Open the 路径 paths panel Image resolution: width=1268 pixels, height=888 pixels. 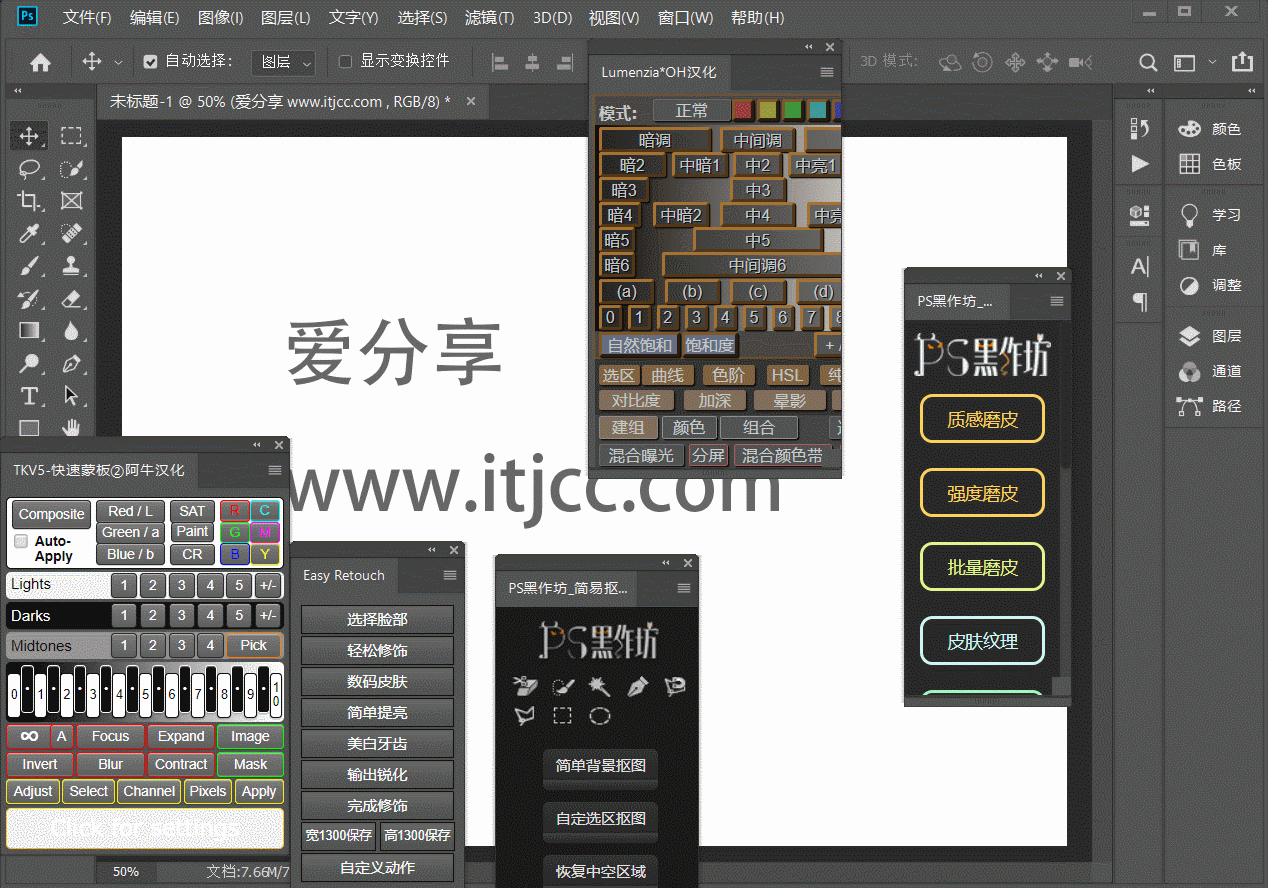coord(1211,405)
